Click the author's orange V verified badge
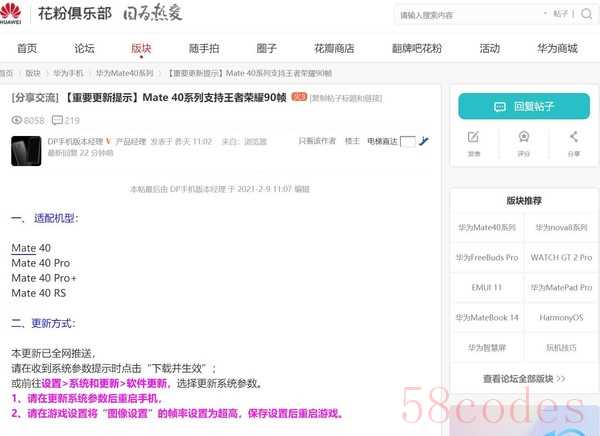This screenshot has width=600, height=436. click(x=109, y=141)
